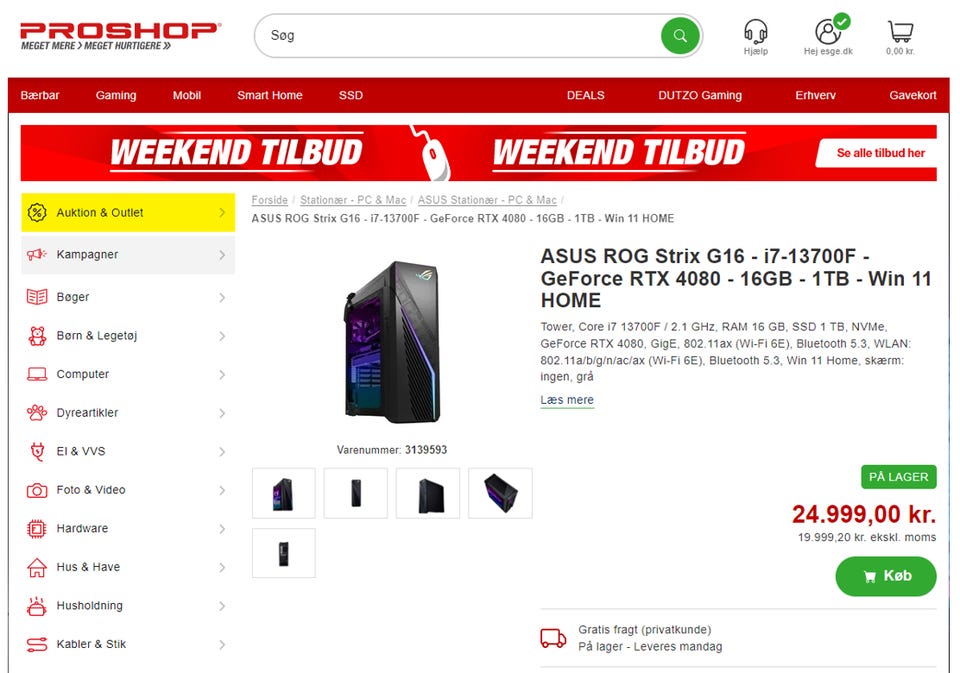
Task: Click the green Køb button
Action: point(886,576)
